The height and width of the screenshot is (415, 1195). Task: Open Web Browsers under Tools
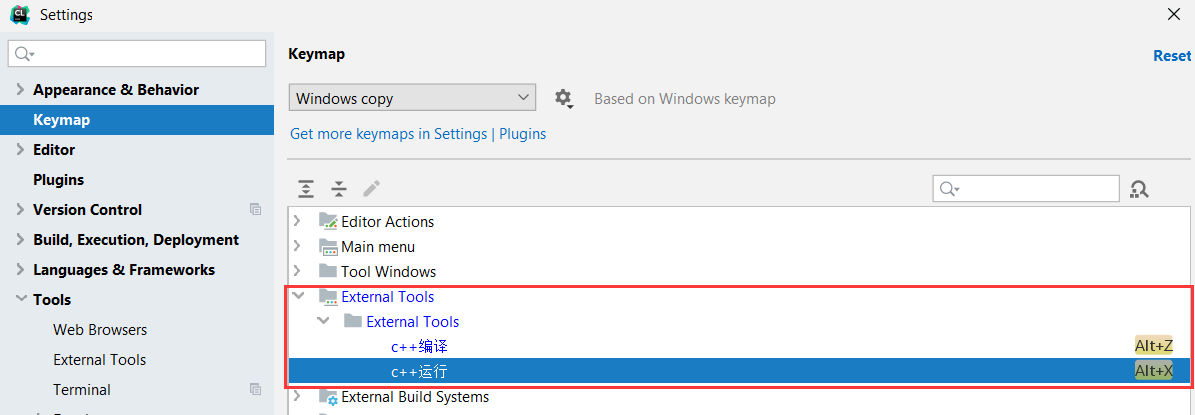point(100,329)
